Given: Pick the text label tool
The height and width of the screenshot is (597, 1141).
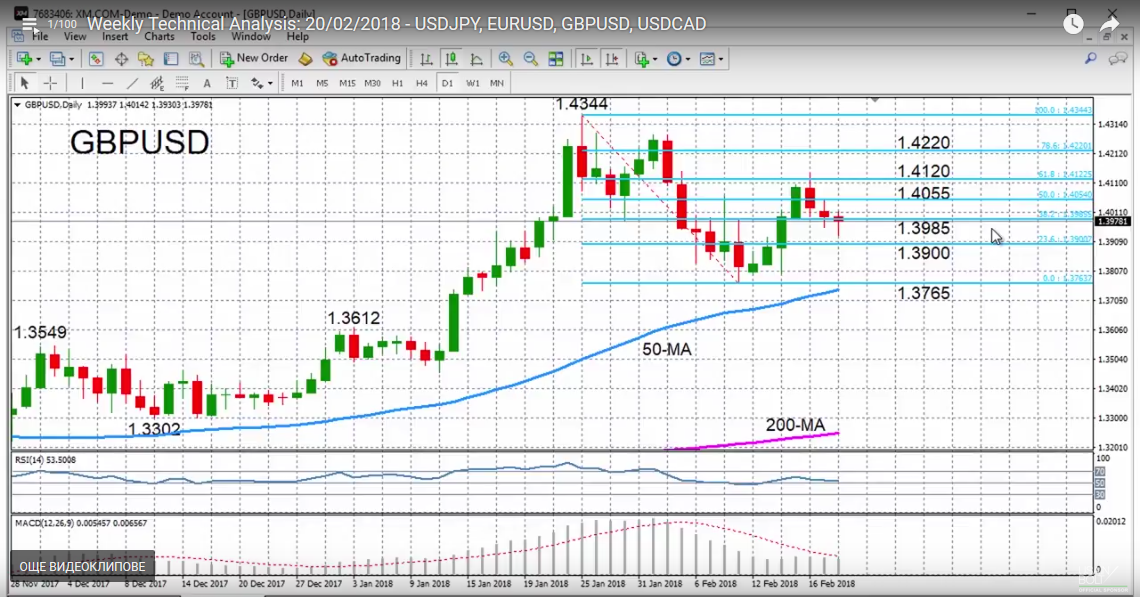Looking at the screenshot, I should pyautogui.click(x=207, y=83).
